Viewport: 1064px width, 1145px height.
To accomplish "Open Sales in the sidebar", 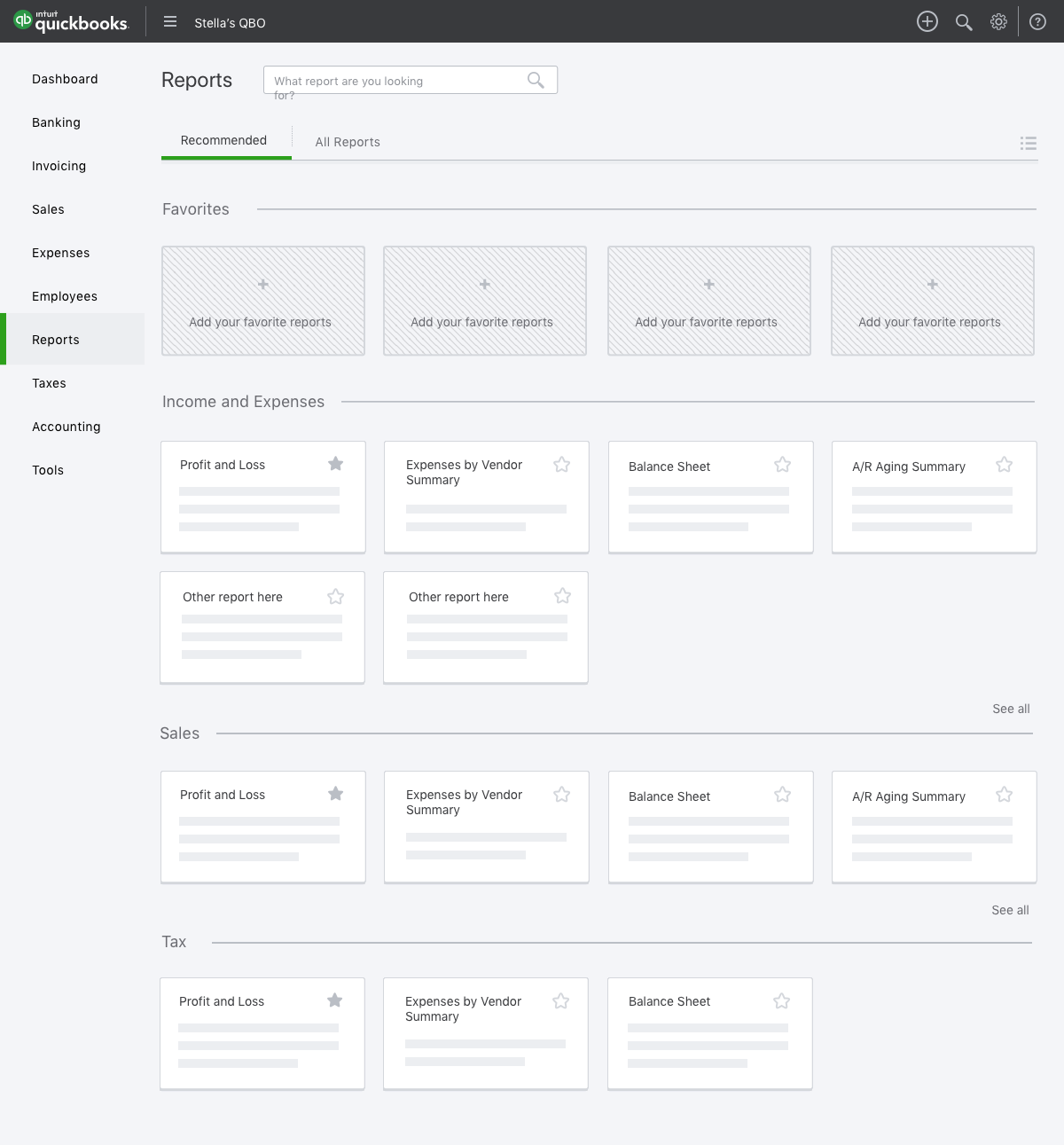I will pos(48,209).
